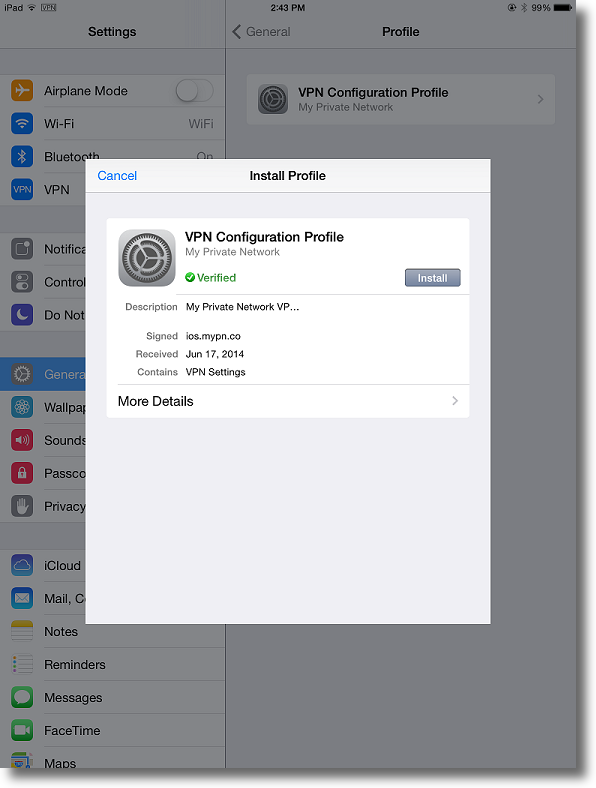Viewport: 596px width, 788px height.
Task: Click the large gear profile icon in dialog
Action: [147, 258]
